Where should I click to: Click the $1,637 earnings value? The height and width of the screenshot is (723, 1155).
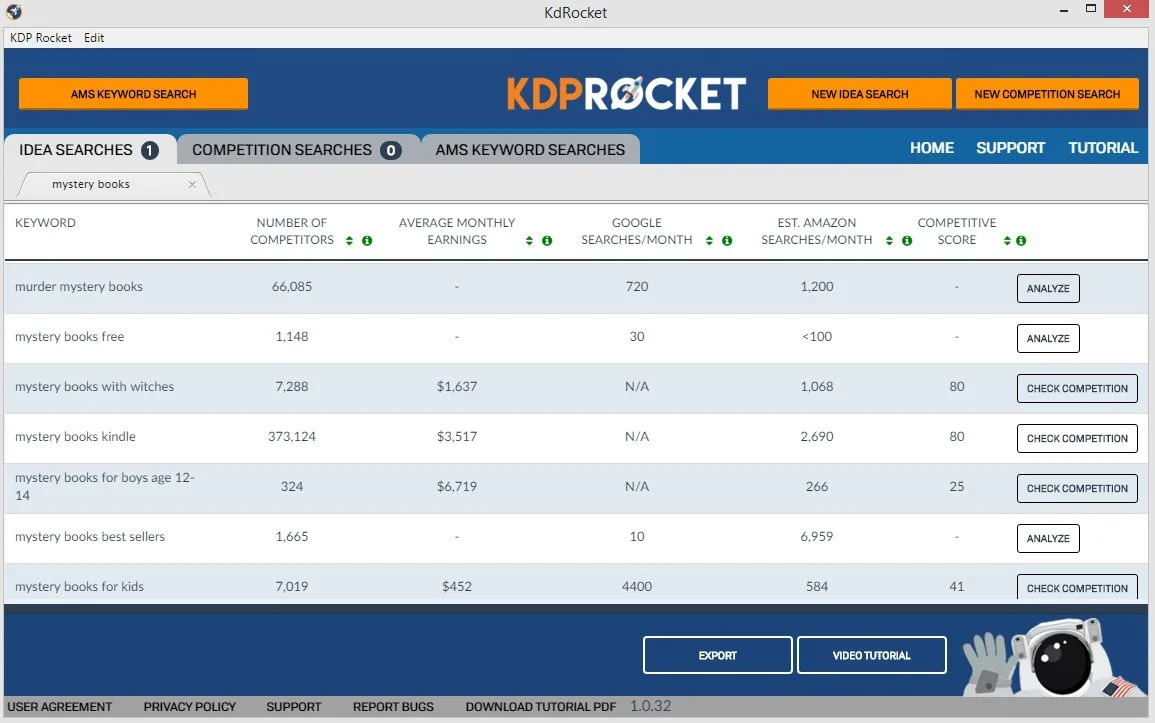click(x=457, y=387)
